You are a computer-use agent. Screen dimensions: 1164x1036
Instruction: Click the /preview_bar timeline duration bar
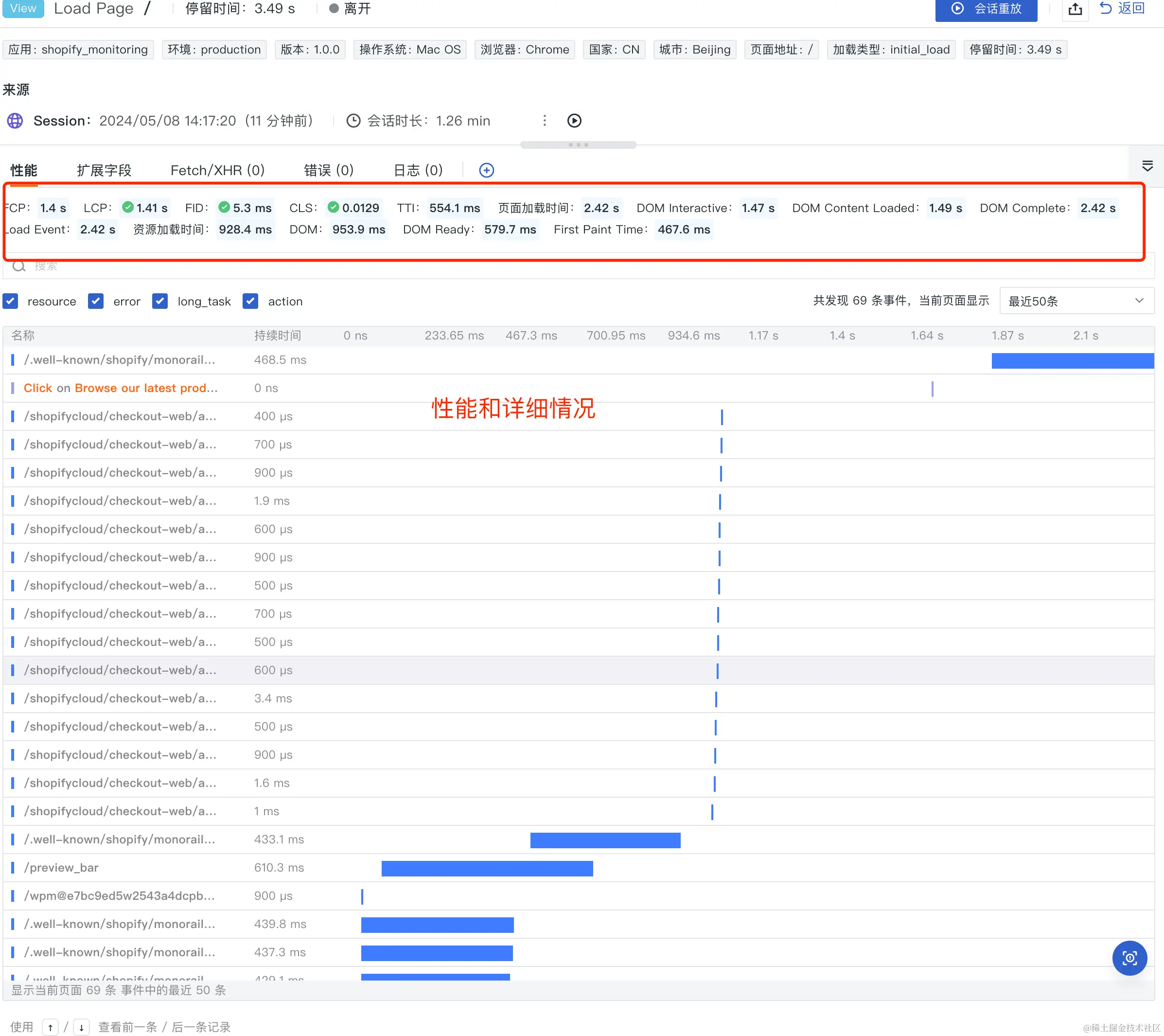(x=487, y=868)
